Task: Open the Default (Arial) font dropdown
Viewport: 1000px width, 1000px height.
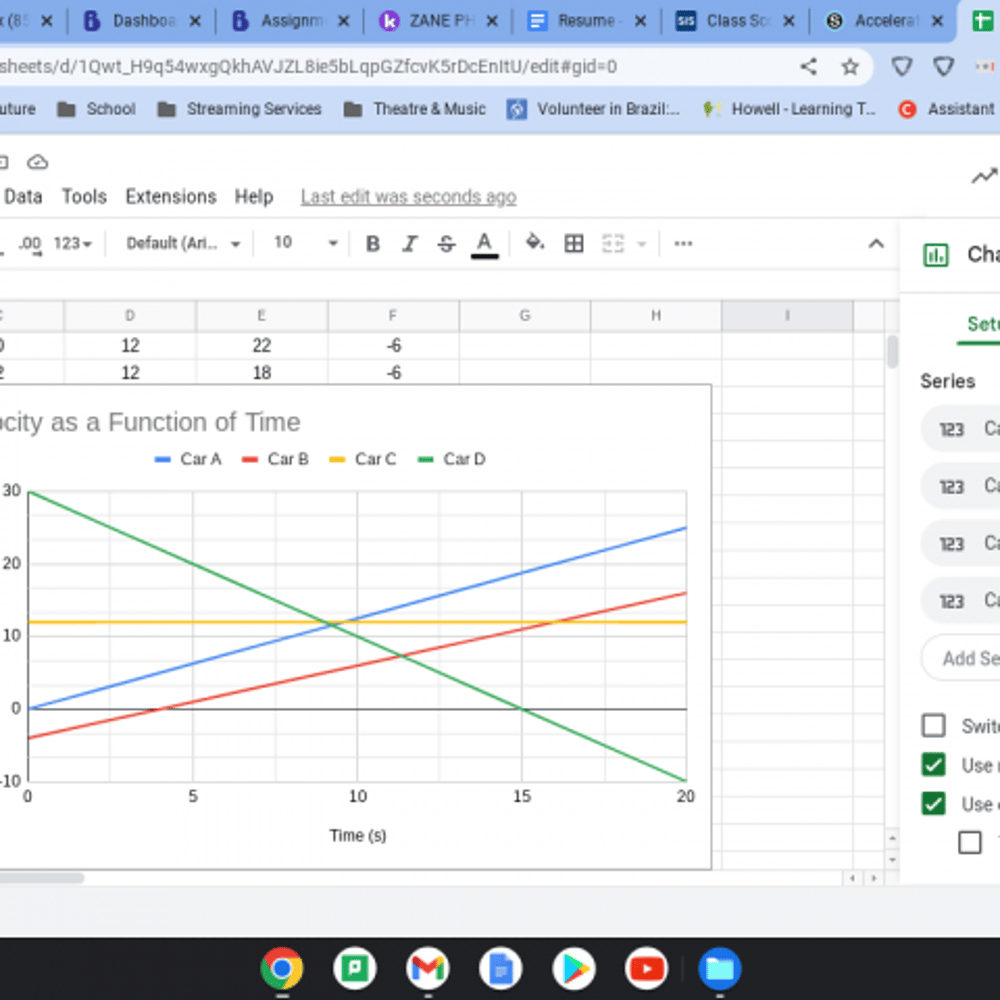Action: click(x=183, y=244)
